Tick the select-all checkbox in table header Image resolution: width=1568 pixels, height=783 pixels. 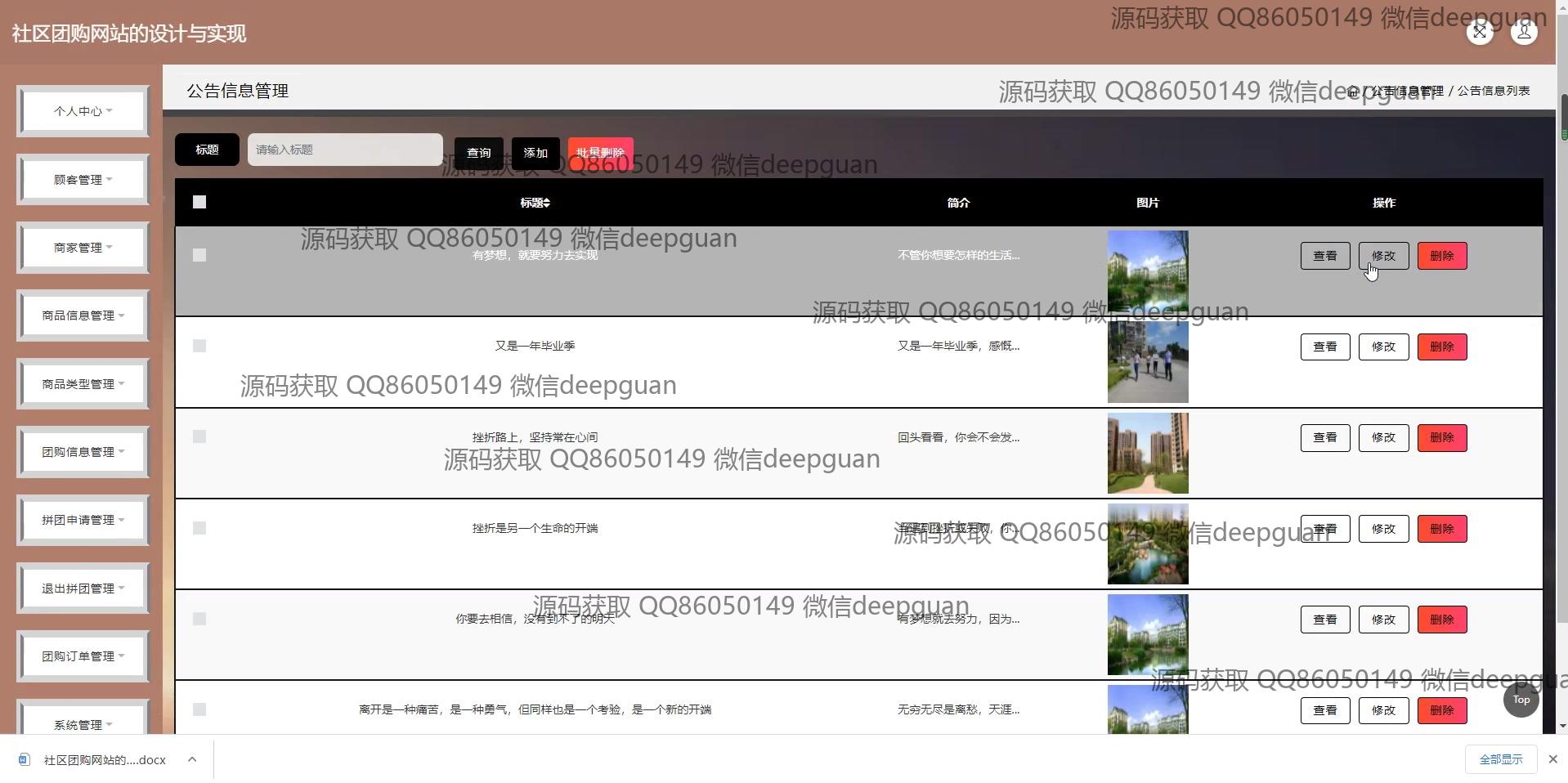[x=199, y=203]
